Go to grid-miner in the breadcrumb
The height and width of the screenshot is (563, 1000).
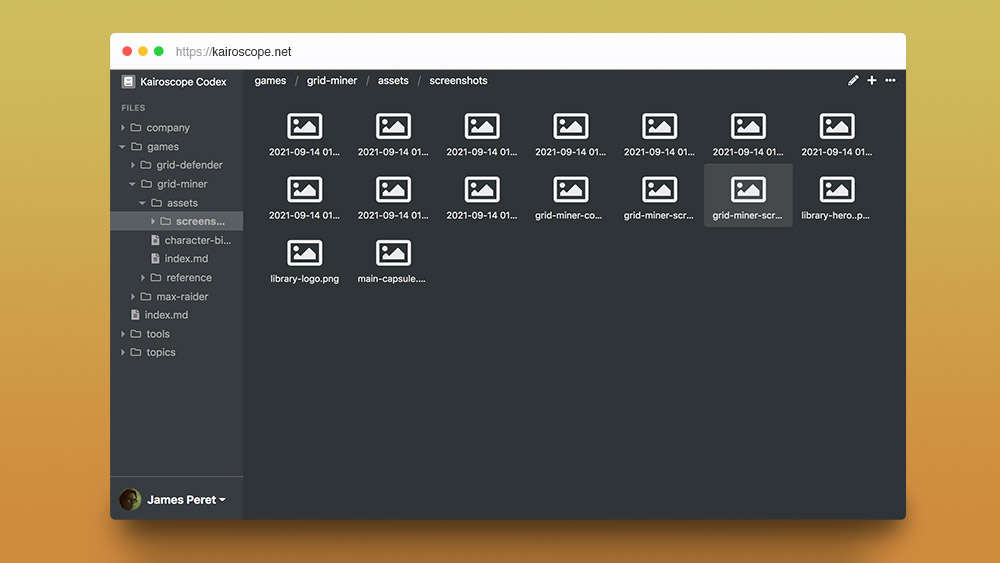coord(332,80)
